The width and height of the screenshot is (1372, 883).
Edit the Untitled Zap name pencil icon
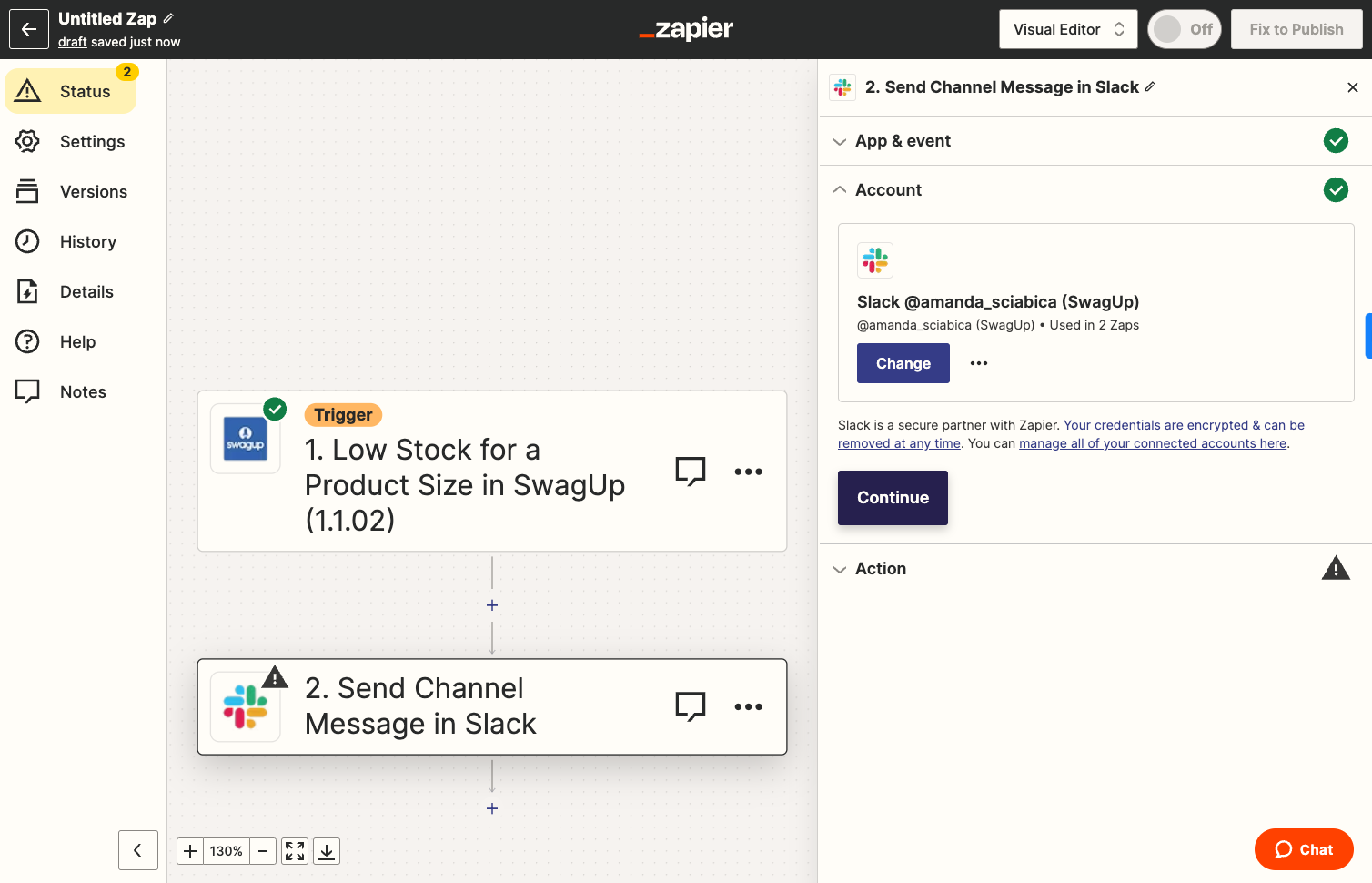tap(168, 18)
